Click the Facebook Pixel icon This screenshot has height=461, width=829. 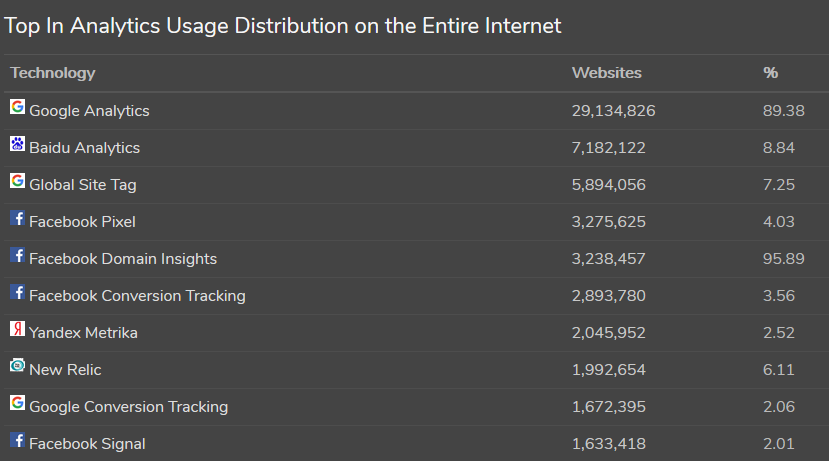[17, 218]
